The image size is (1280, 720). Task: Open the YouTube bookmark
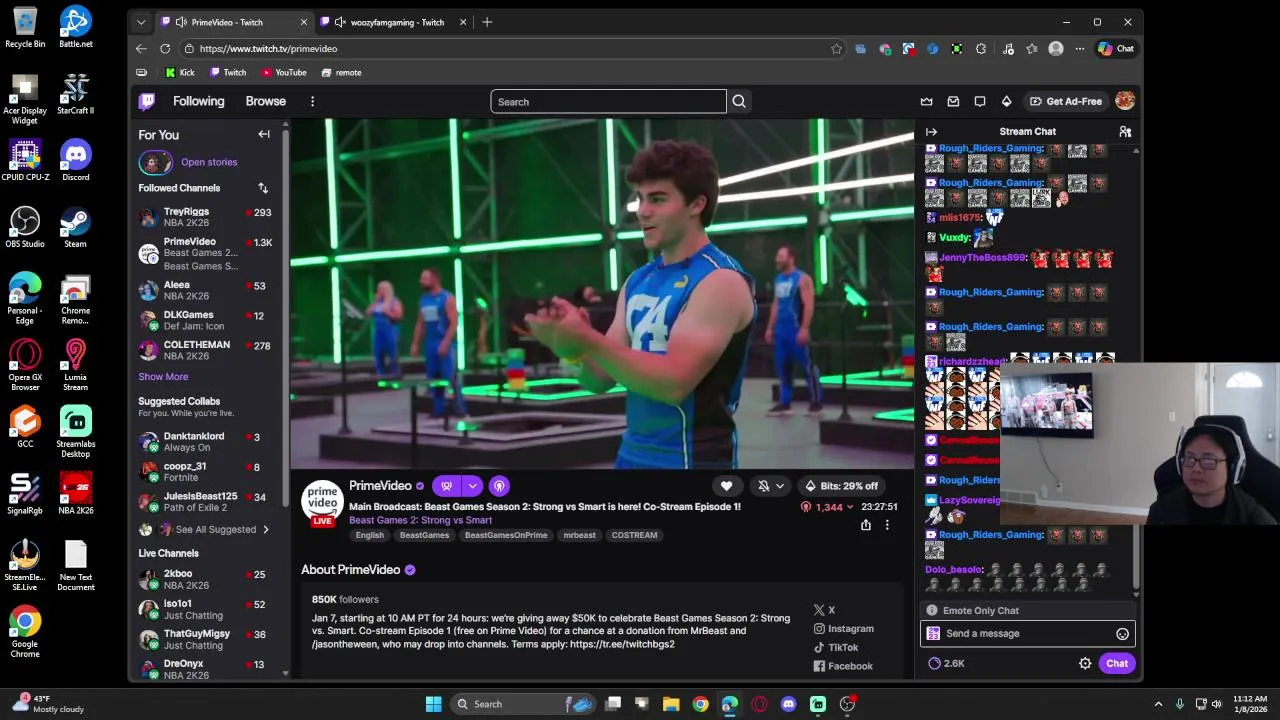tap(284, 72)
